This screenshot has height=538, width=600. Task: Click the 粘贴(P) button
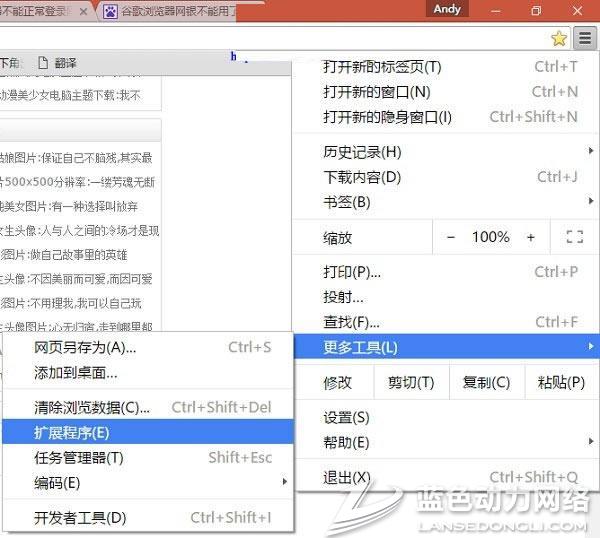click(561, 382)
